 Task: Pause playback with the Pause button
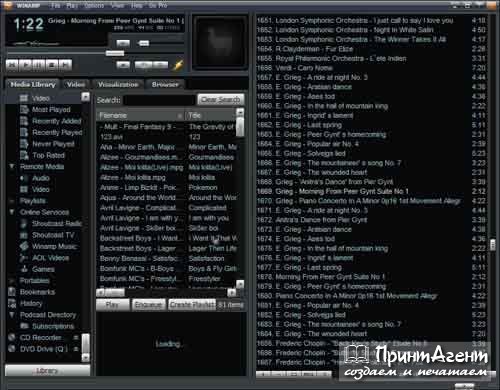pos(39,64)
